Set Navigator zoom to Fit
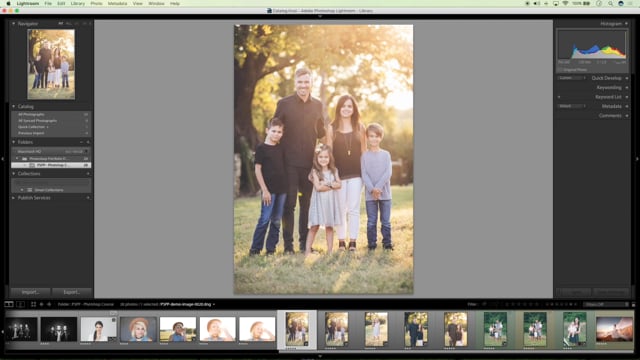 61,24
